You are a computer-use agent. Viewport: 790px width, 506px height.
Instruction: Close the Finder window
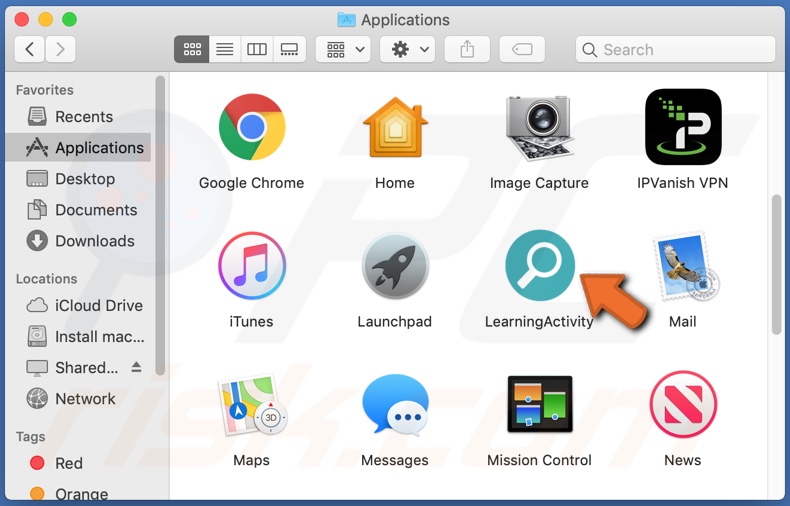pos(21,20)
